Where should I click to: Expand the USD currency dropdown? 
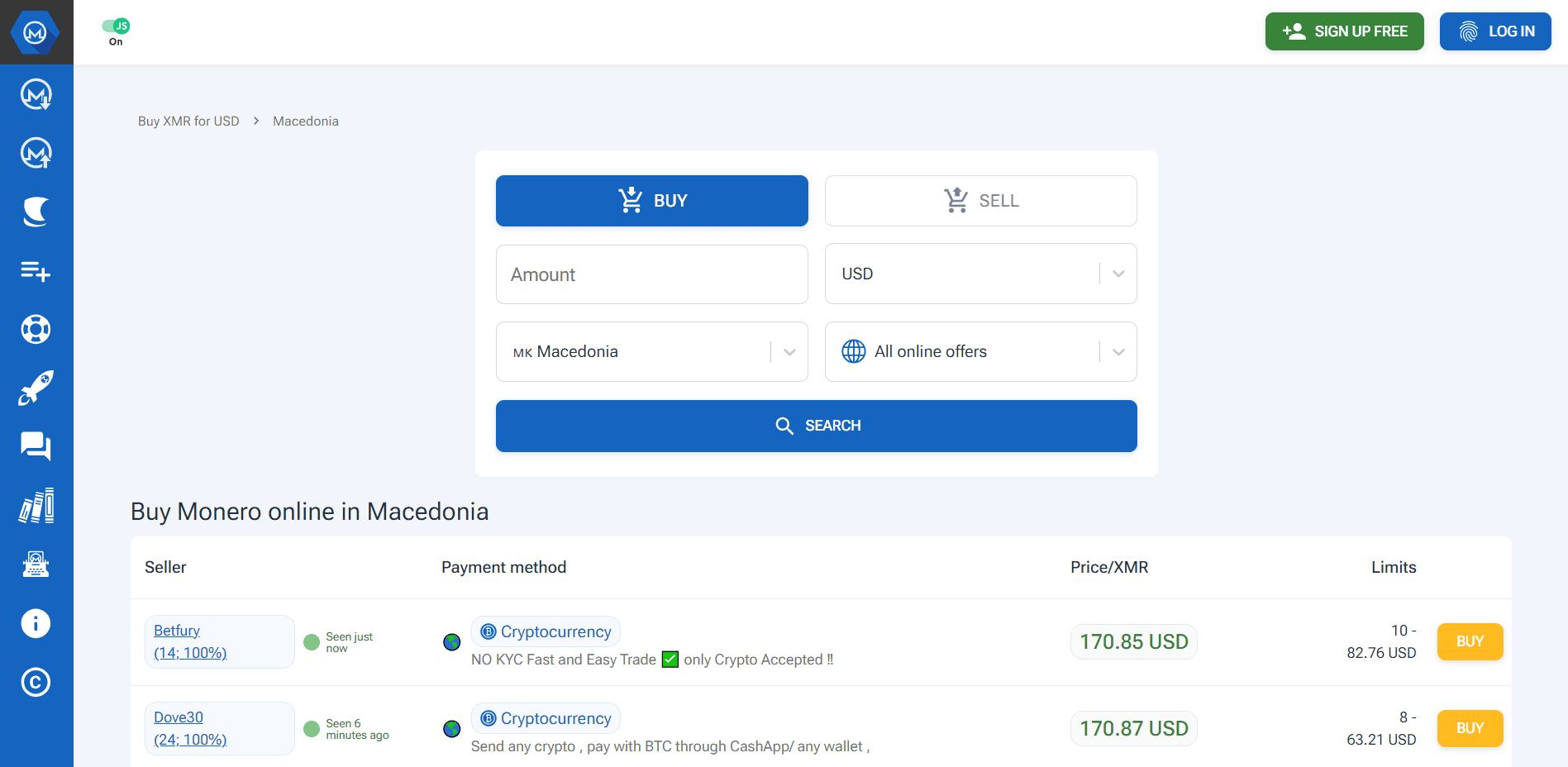tap(980, 274)
